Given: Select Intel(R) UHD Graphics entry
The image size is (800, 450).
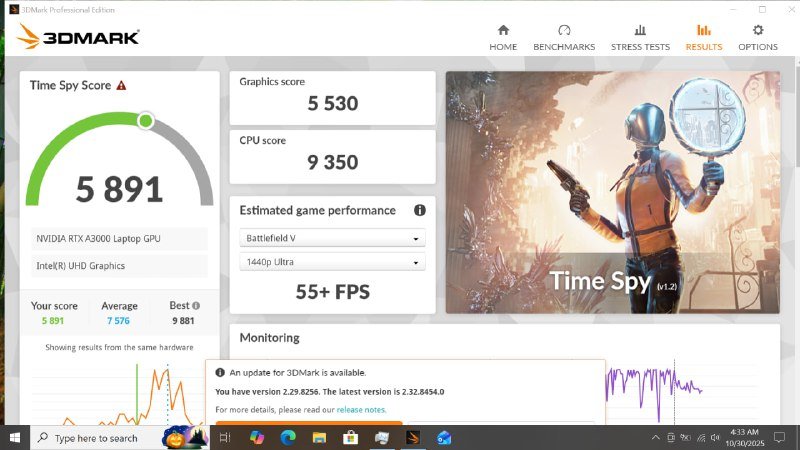Looking at the screenshot, I should point(119,266).
